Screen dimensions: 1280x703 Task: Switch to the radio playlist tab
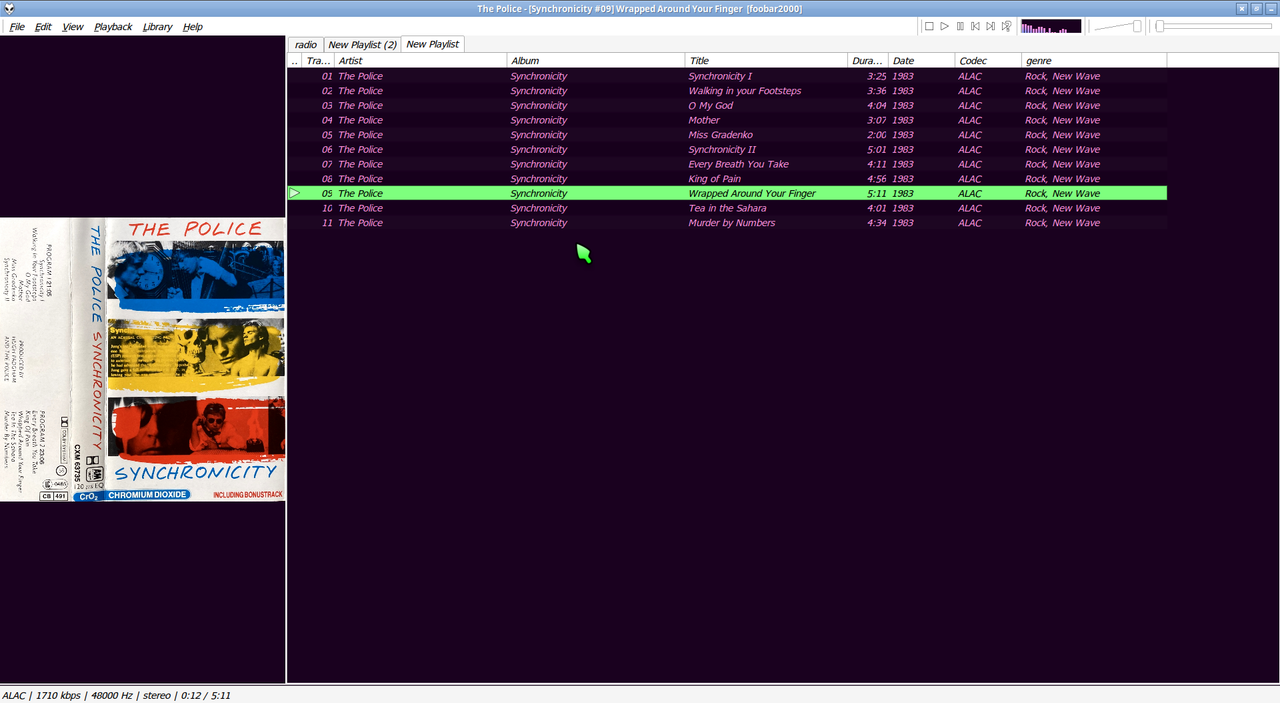306,45
